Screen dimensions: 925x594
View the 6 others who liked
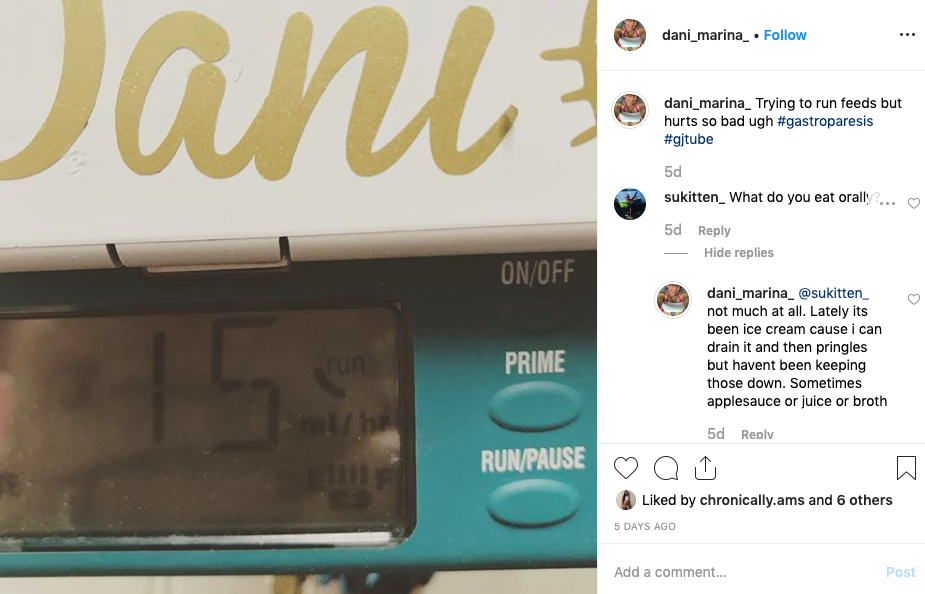[x=864, y=500]
